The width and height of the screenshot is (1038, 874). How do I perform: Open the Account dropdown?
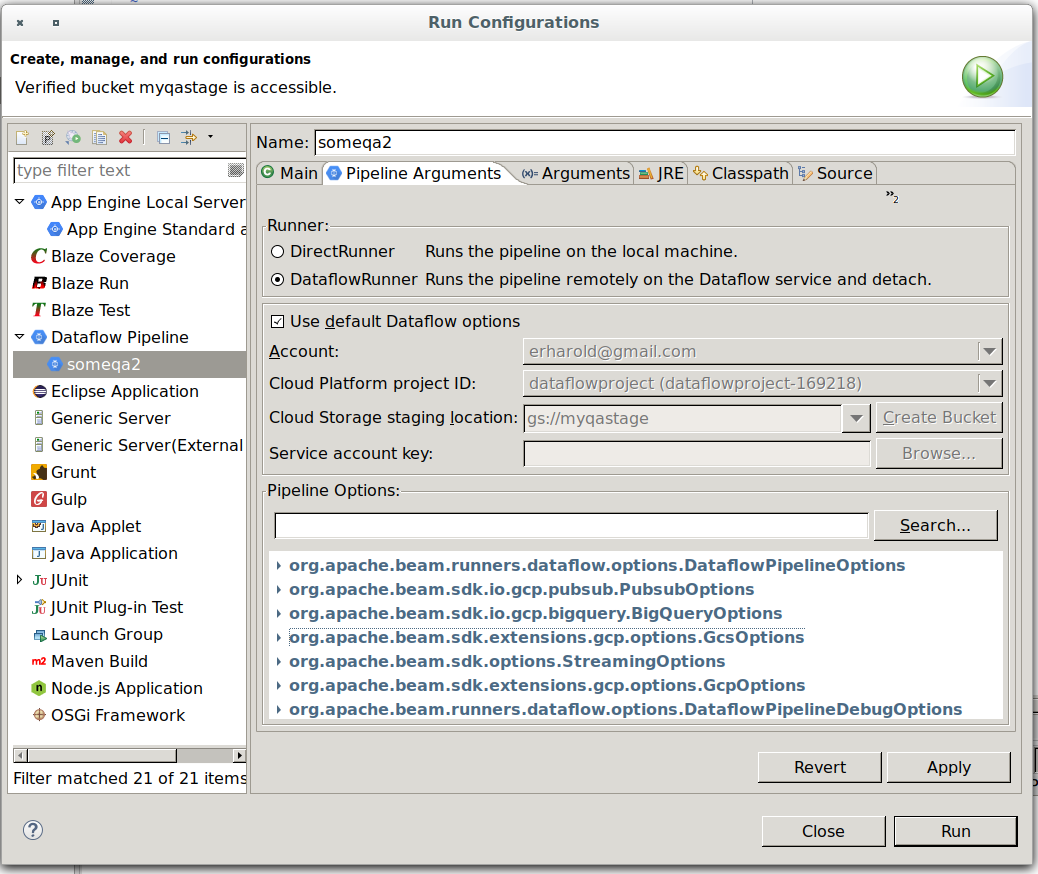click(989, 351)
